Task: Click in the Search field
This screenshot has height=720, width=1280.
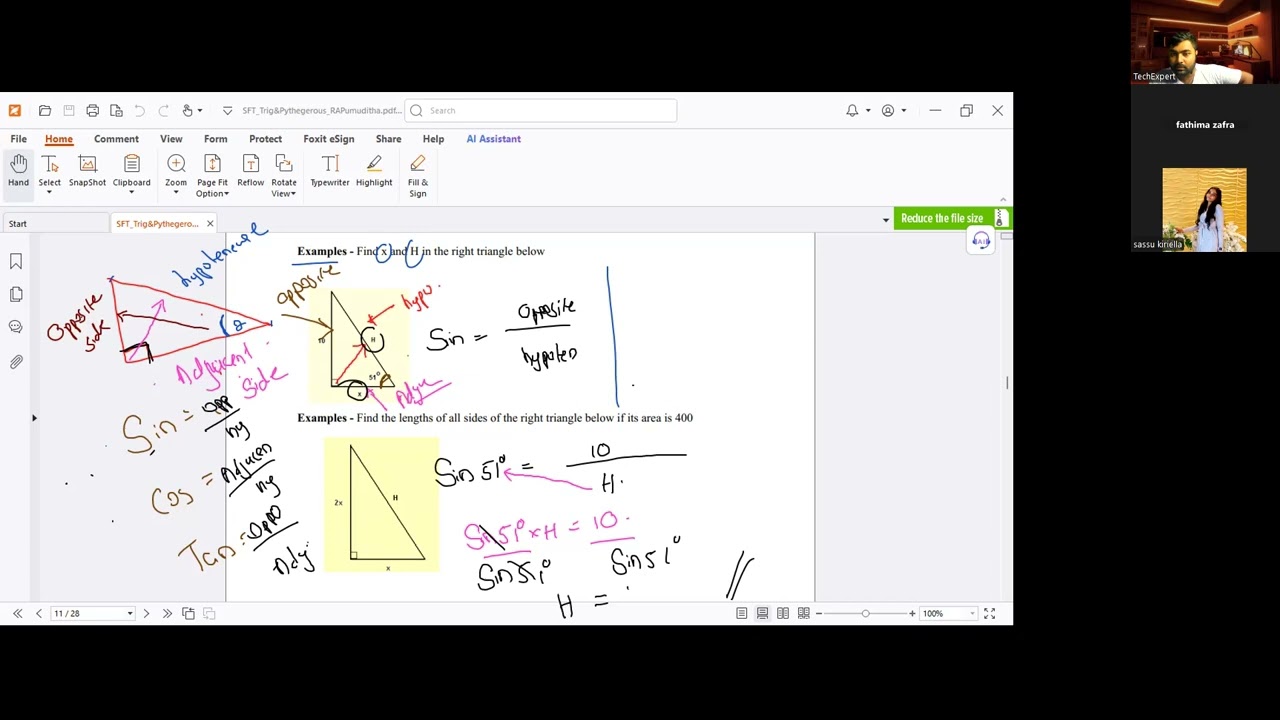Action: 541,111
